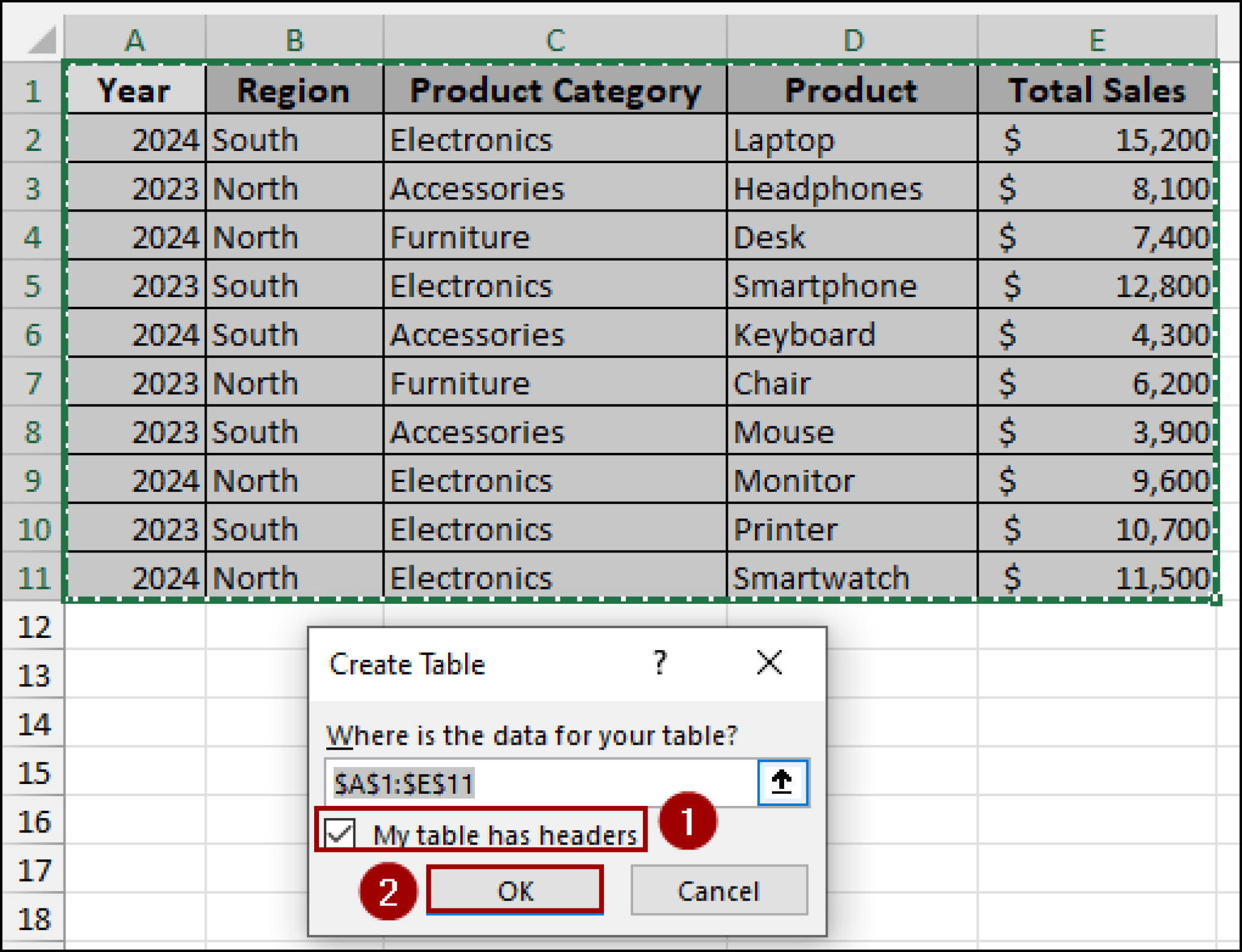1242x952 pixels.
Task: Open the Create Table help icon
Action: tap(660, 663)
